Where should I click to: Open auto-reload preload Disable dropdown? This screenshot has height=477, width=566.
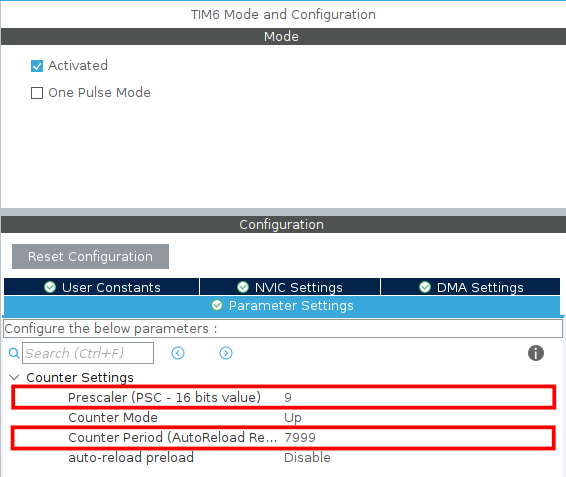tap(419, 458)
